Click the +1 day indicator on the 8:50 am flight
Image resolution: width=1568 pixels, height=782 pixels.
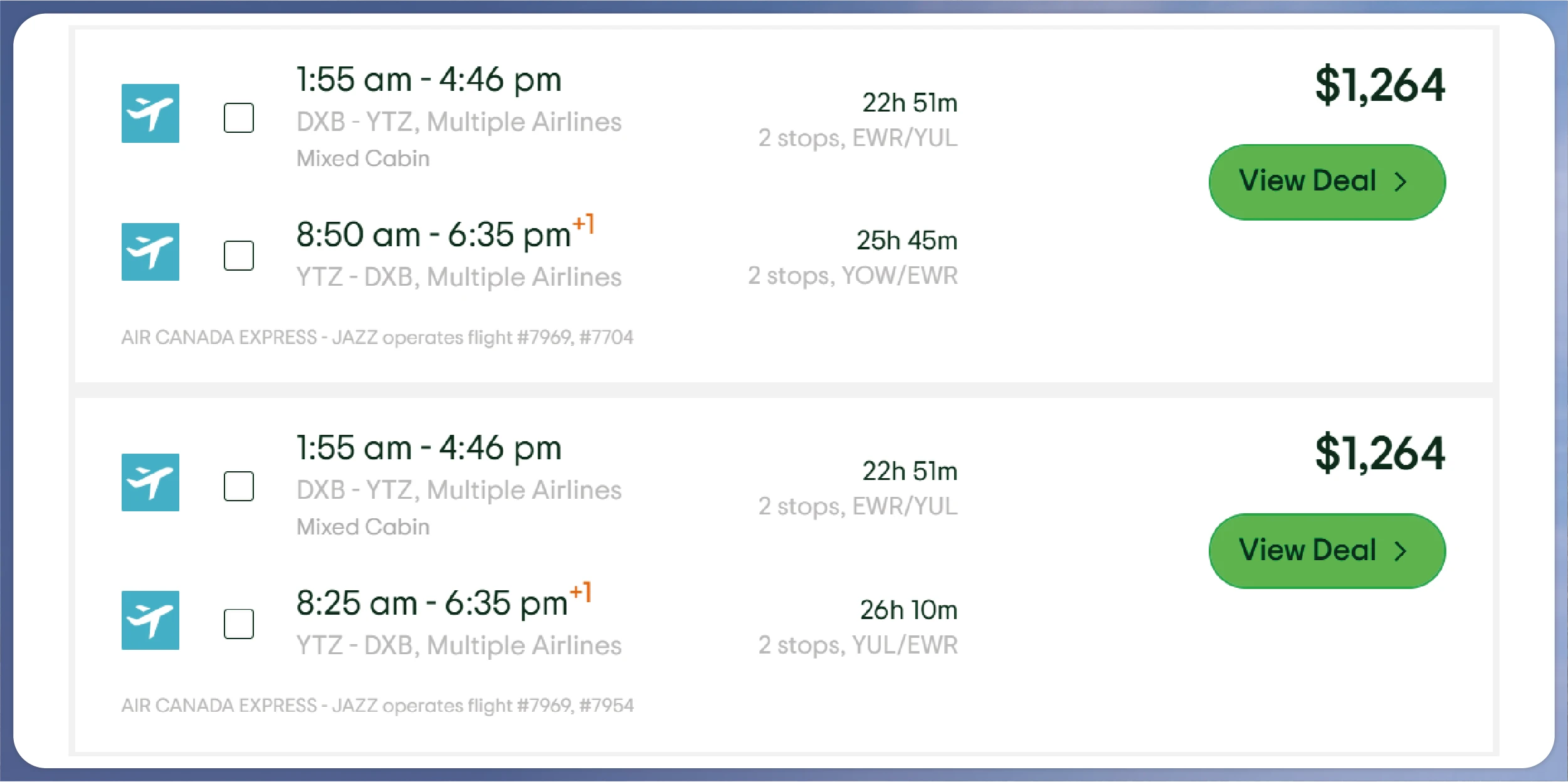click(584, 224)
